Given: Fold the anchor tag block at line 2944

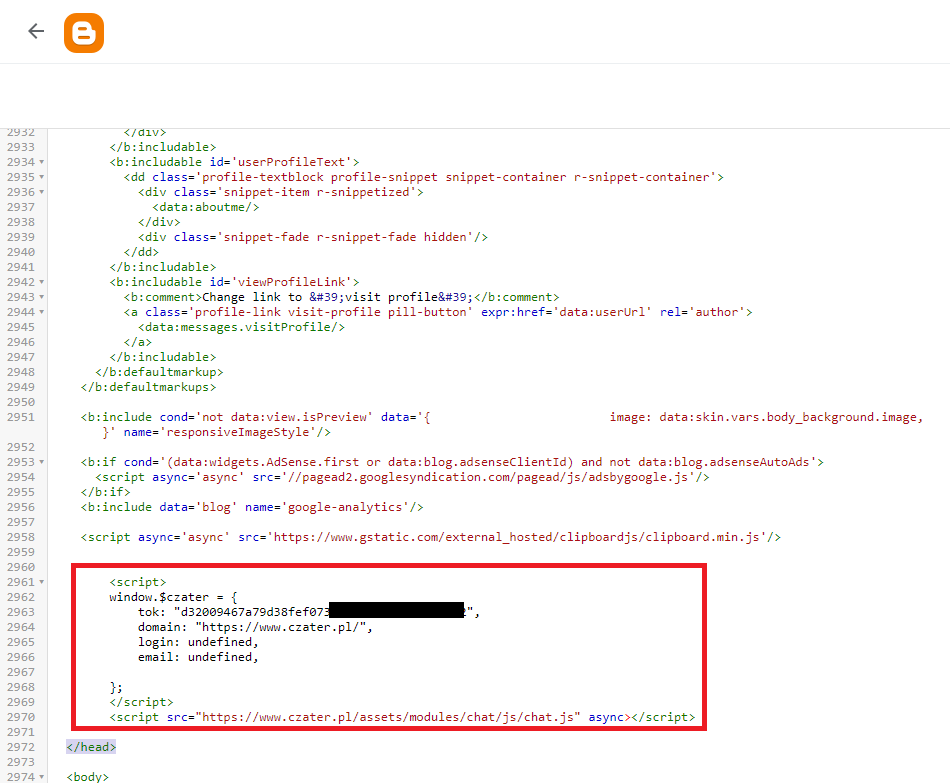Looking at the screenshot, I should click(x=42, y=312).
